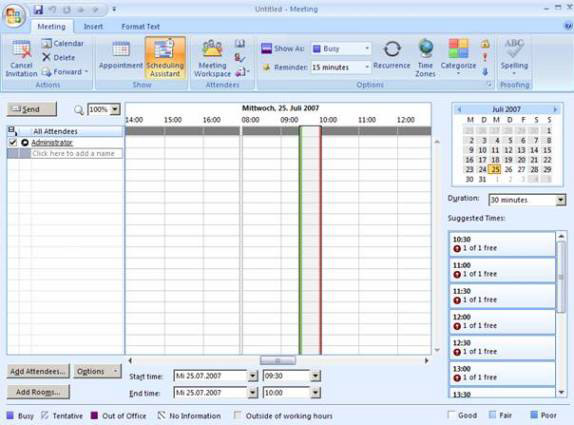This screenshot has width=574, height=425.
Task: Click Add Attendees button
Action: point(38,372)
